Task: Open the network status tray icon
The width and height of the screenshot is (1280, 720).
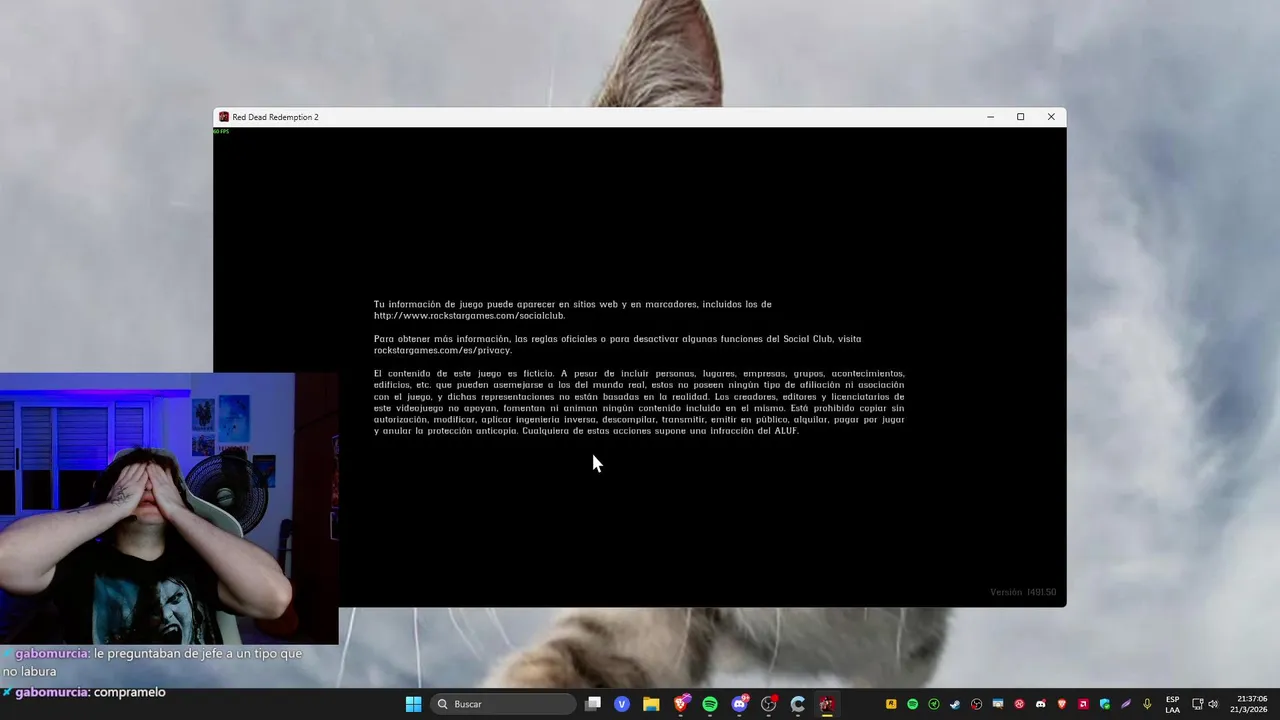Action: tap(1198, 704)
